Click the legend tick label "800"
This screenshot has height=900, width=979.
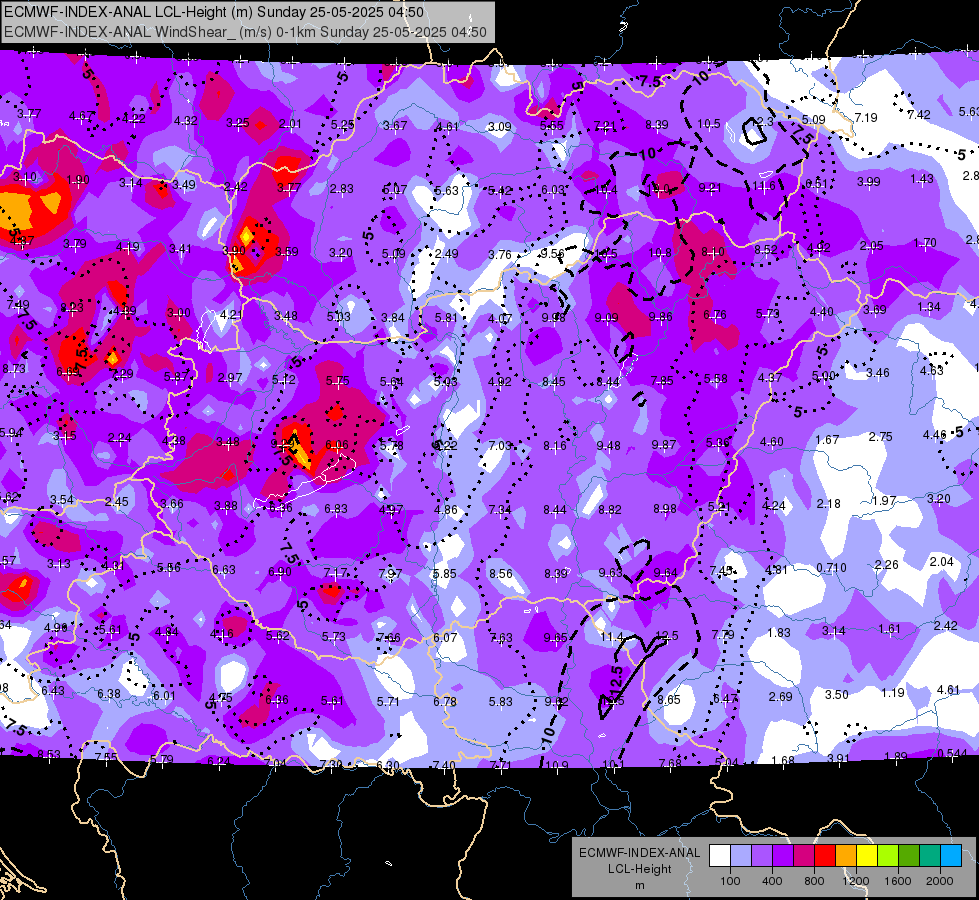pos(814,881)
